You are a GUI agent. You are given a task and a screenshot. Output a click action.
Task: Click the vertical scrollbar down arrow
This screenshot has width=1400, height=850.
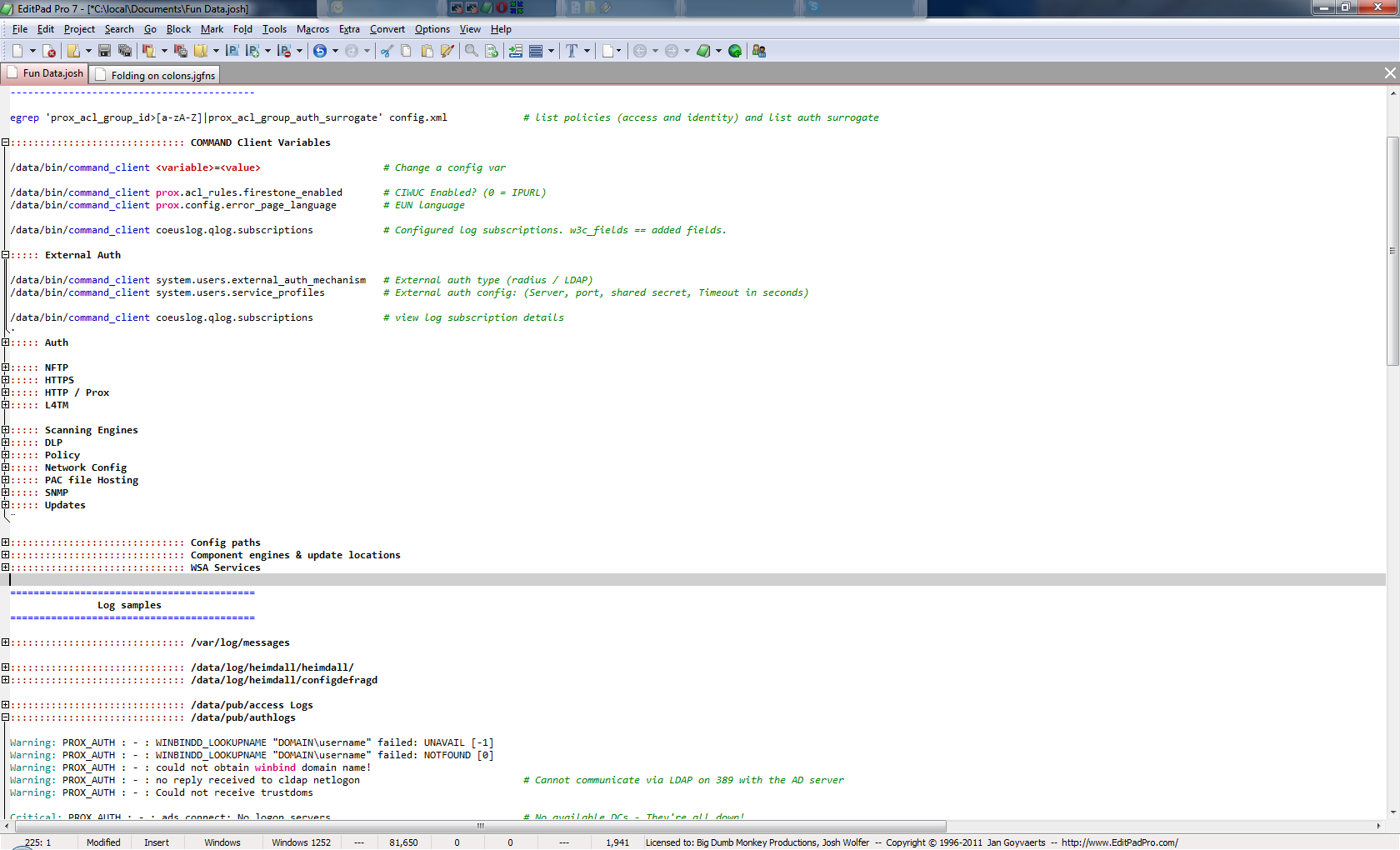point(1392,812)
